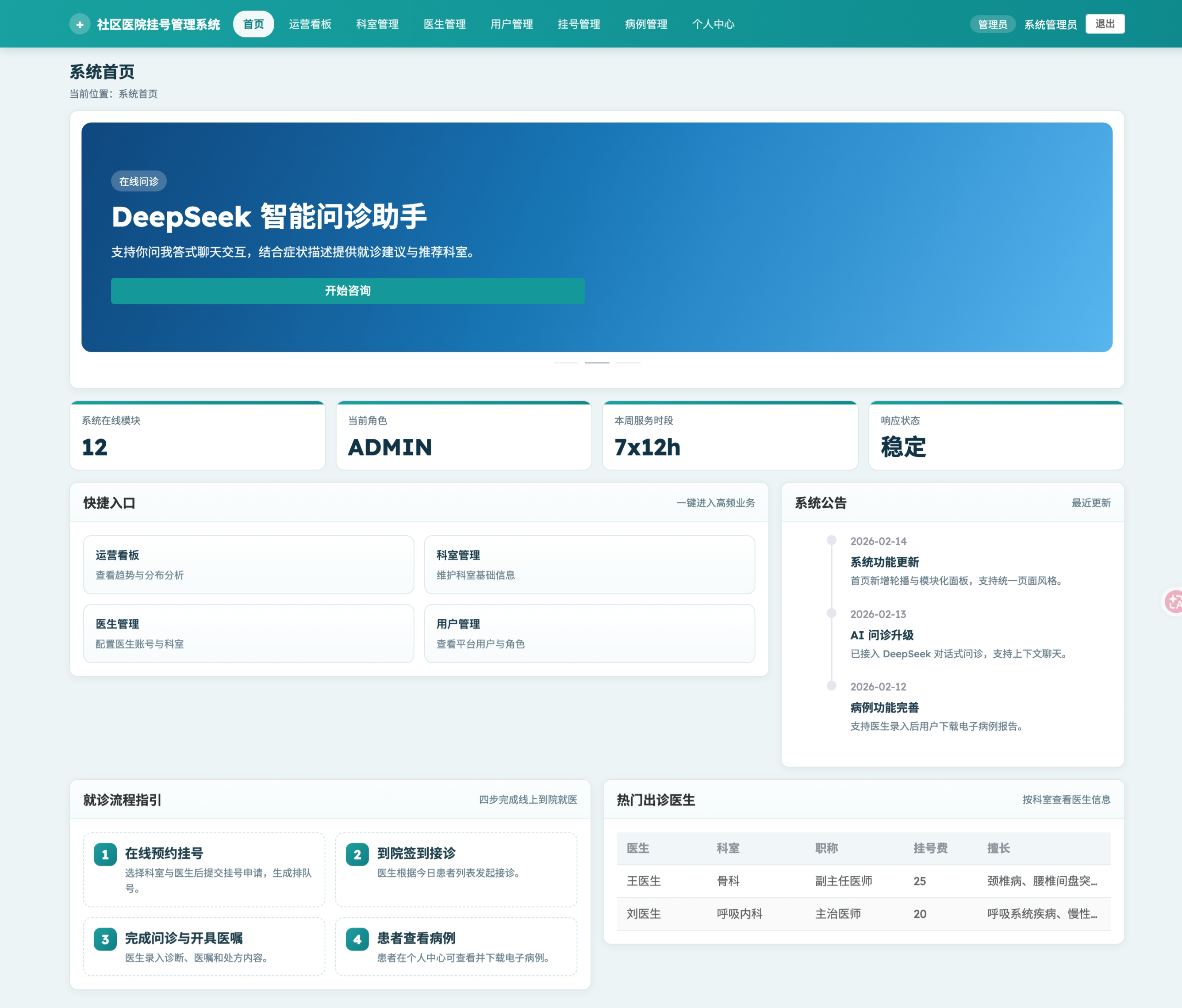This screenshot has width=1182, height=1008.
Task: Click the step 2 badge beside 到院签到接诊
Action: (x=357, y=854)
